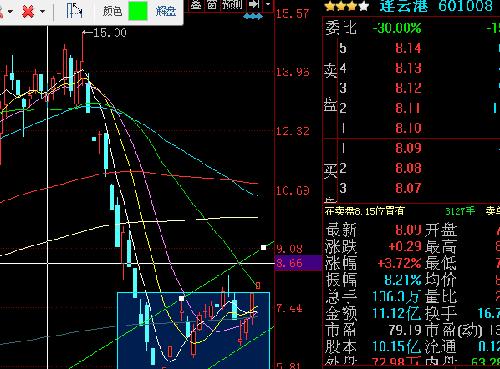Open the dropdown arrow beside the red X
500x369 pixels.
[x=42, y=12]
